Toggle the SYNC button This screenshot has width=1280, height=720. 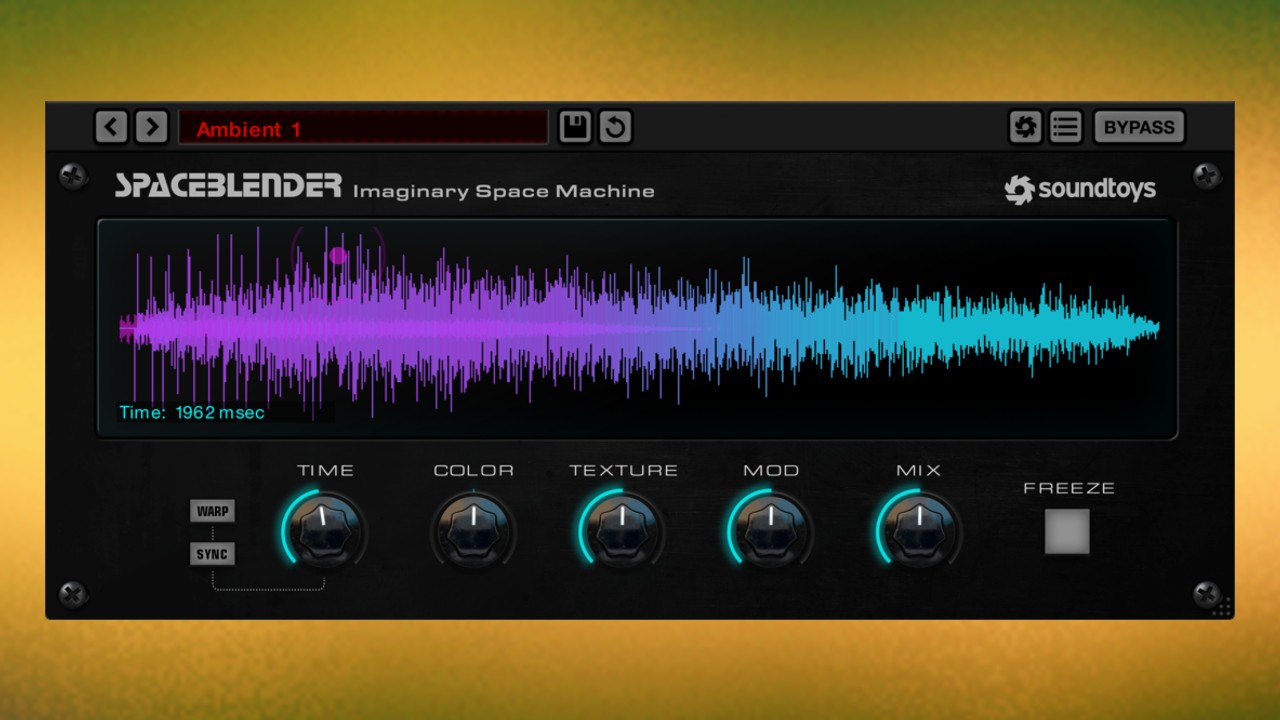click(x=212, y=554)
